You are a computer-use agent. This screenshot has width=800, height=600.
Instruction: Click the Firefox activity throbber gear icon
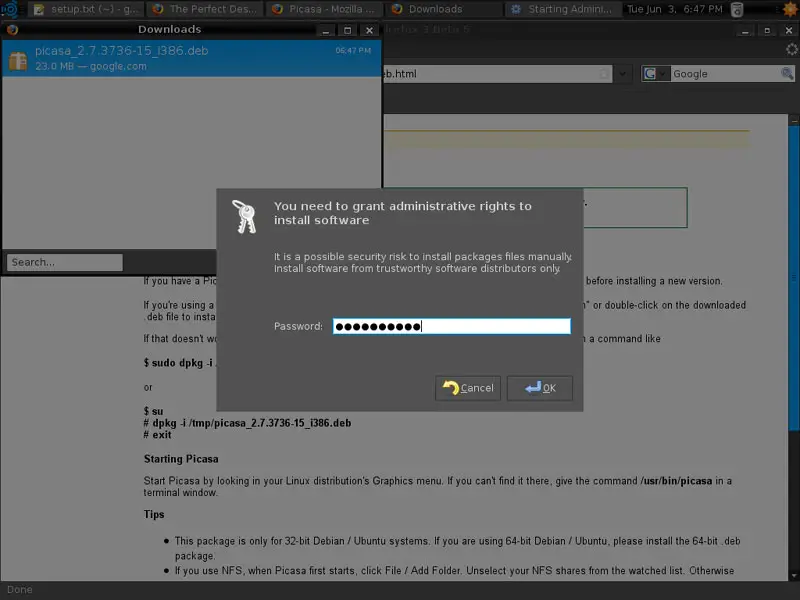pyautogui.click(x=791, y=49)
